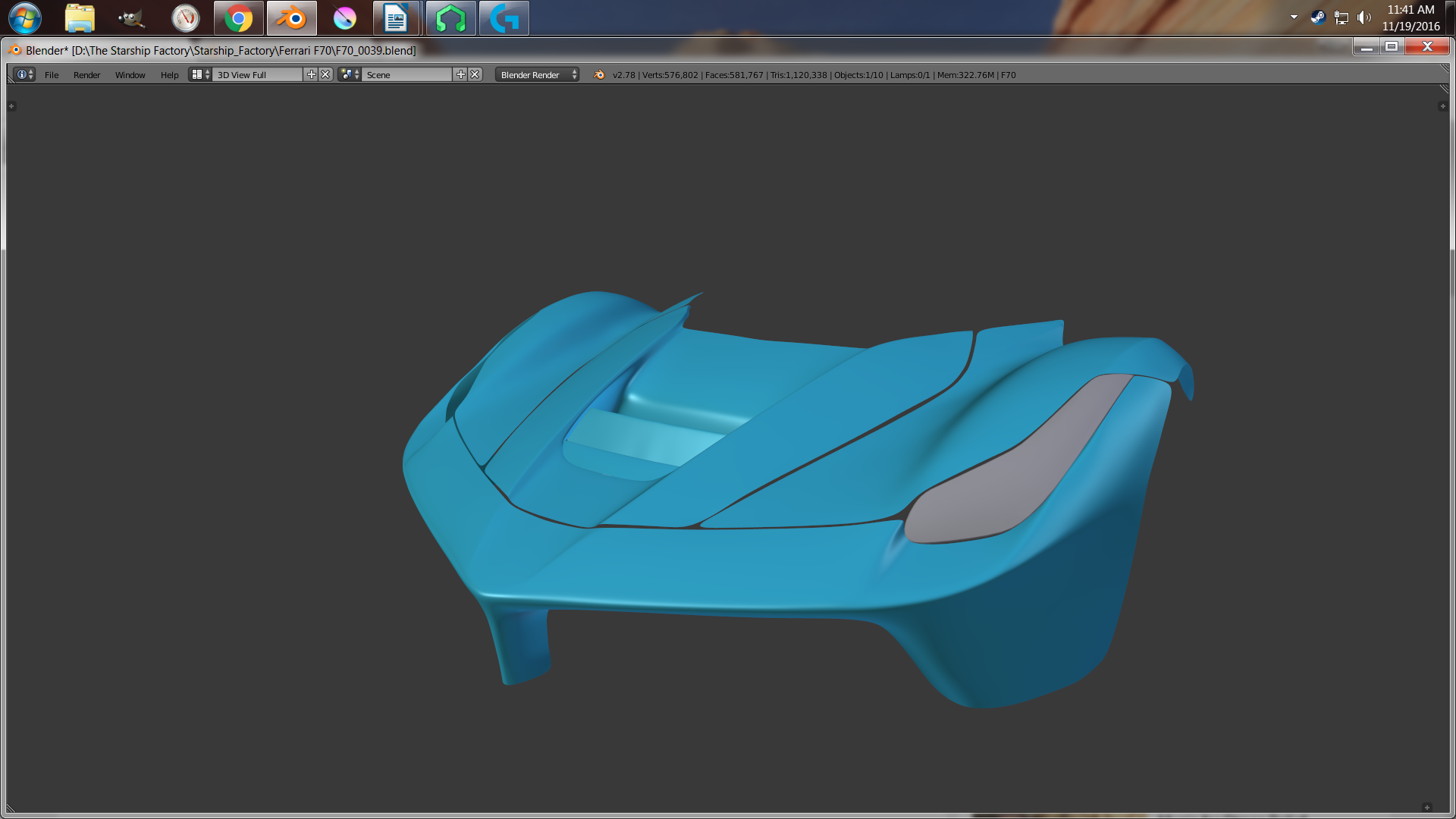Switch to Google Chrome in the taskbar

tap(239, 18)
